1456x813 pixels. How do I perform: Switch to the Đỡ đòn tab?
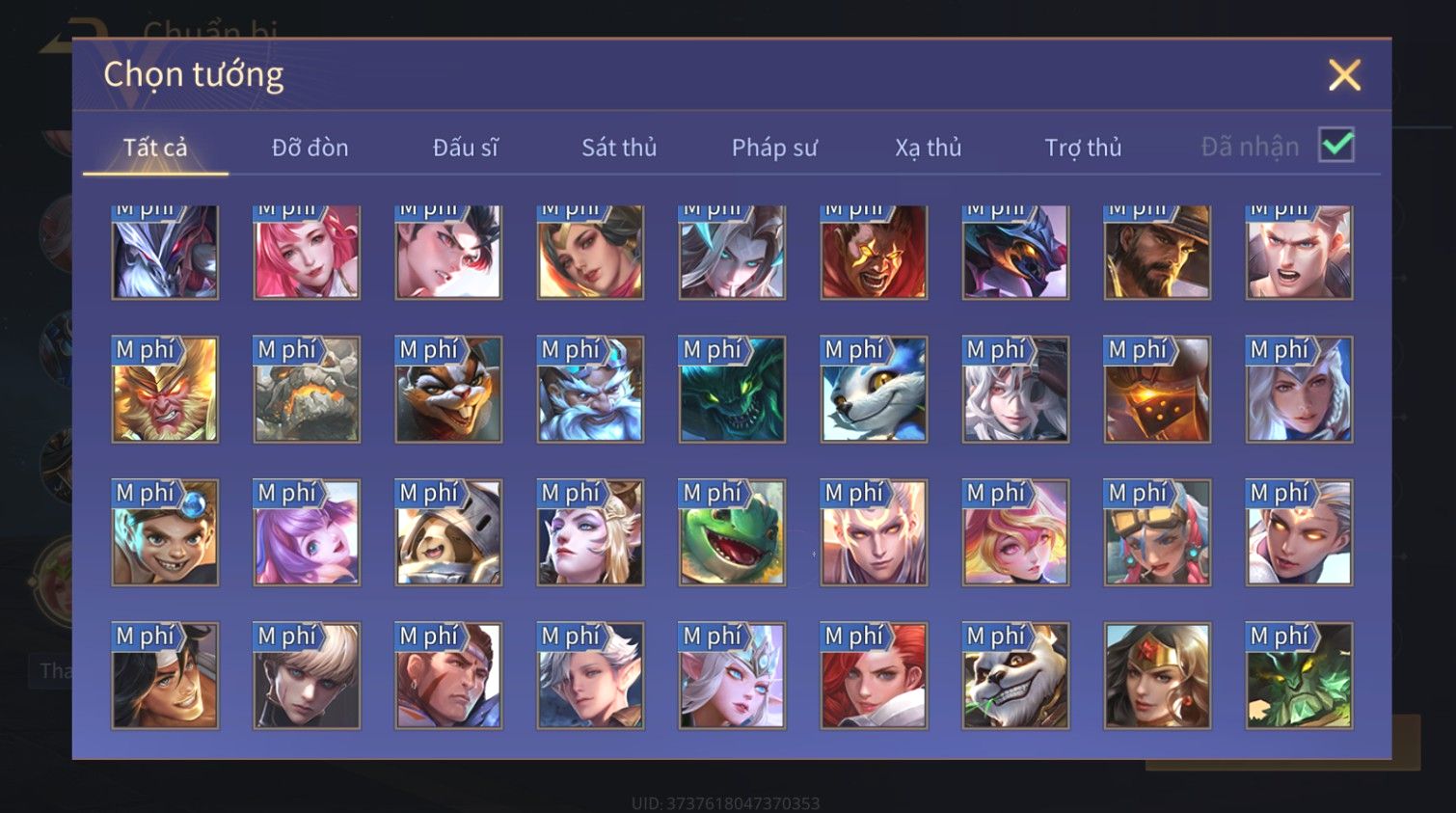point(310,148)
